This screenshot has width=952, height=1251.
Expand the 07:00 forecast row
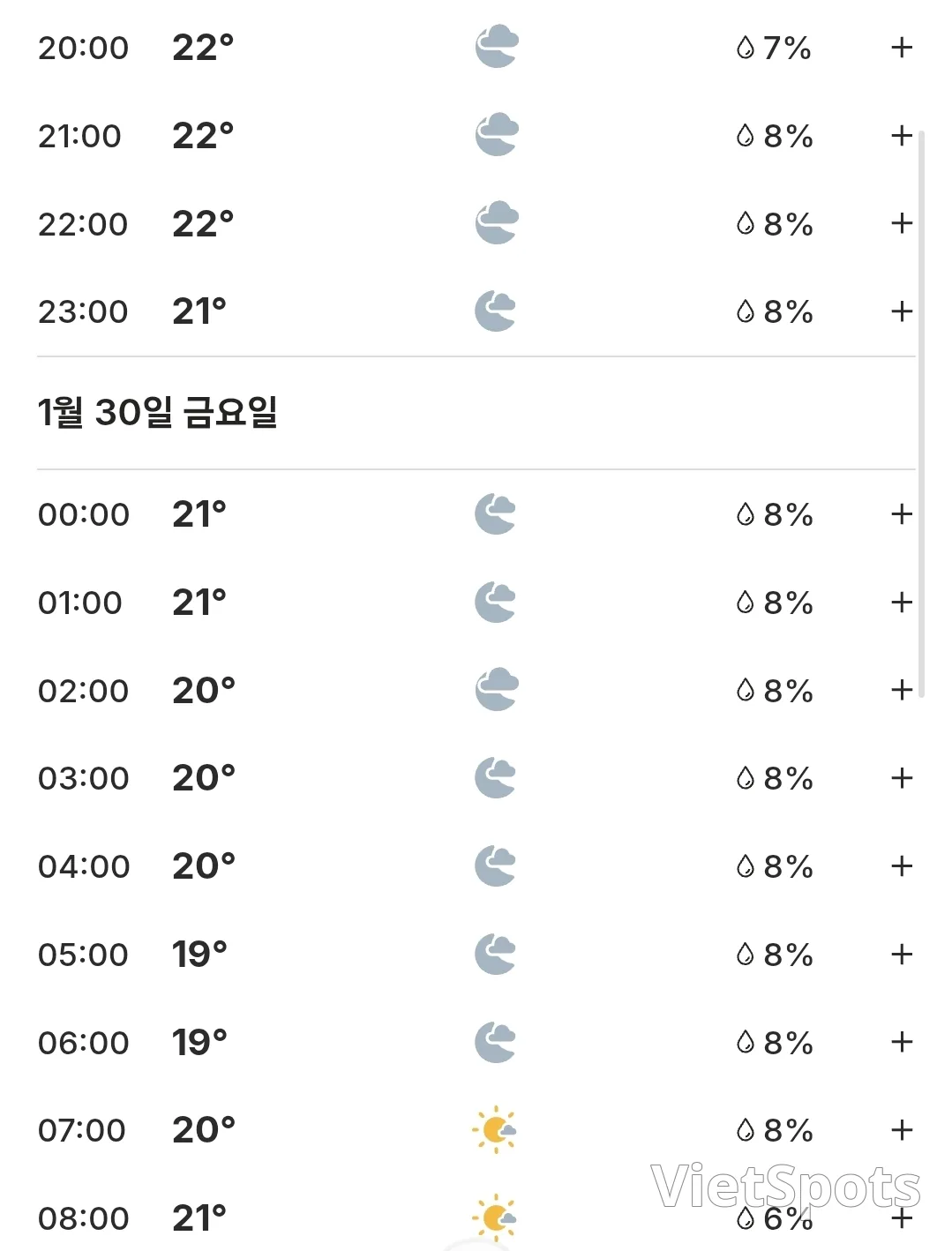tap(901, 1130)
